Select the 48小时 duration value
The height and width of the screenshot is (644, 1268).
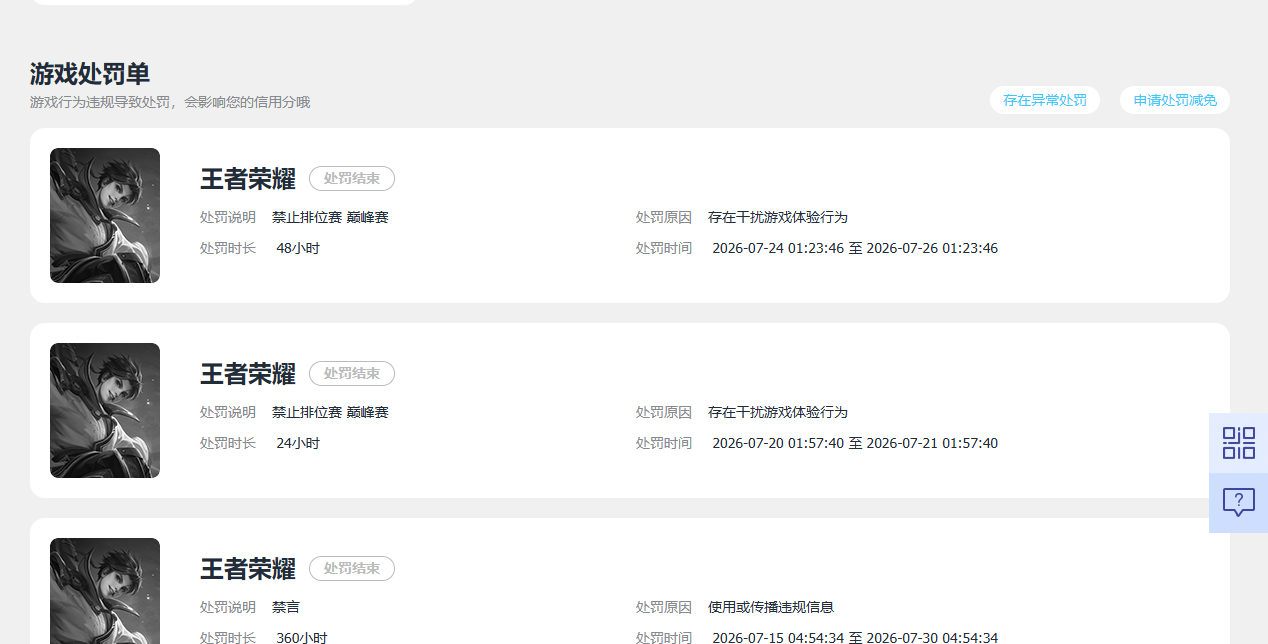coord(298,248)
